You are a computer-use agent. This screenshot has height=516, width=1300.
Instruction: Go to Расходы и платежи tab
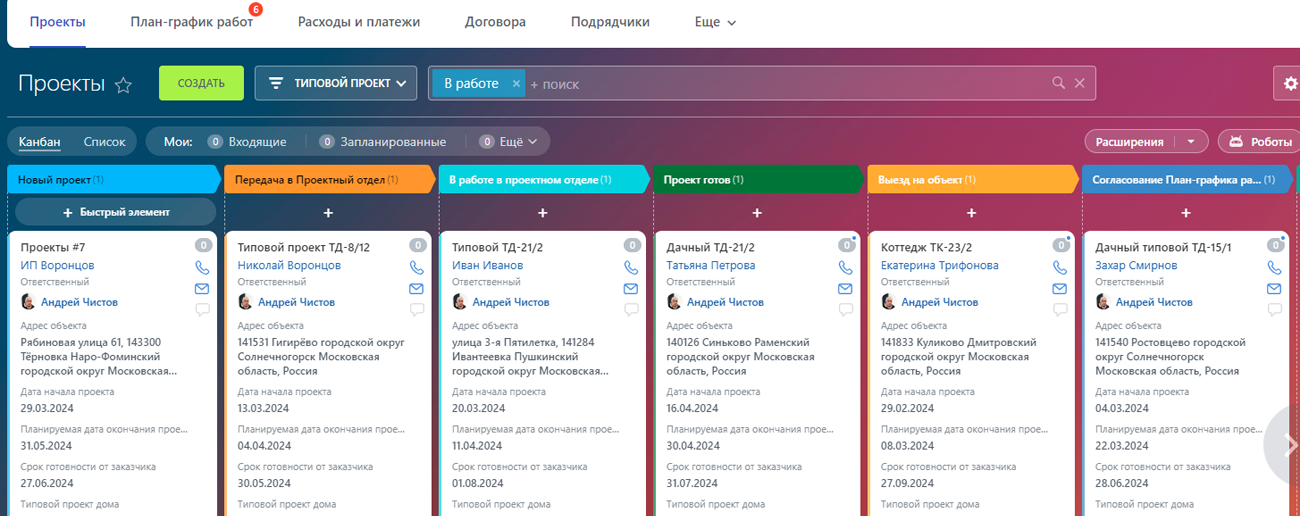[x=359, y=22]
